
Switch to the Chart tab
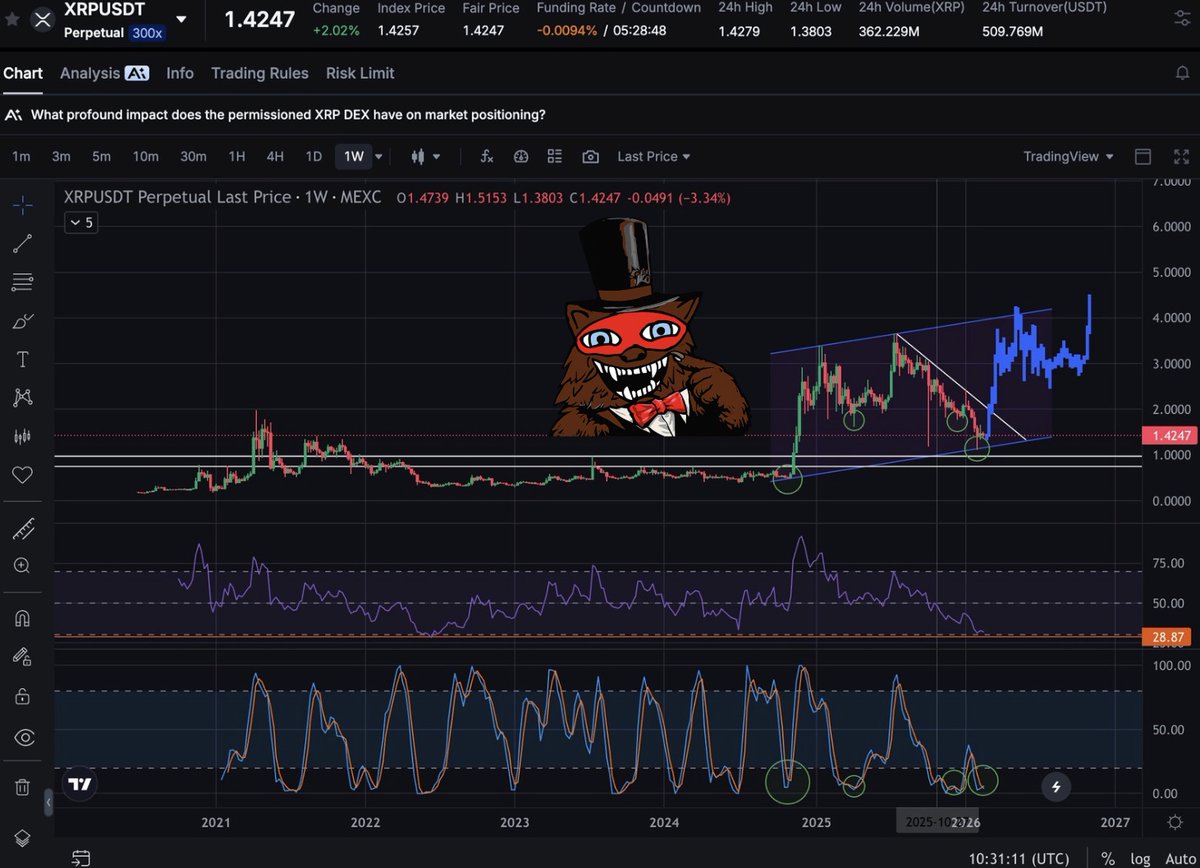(x=23, y=73)
